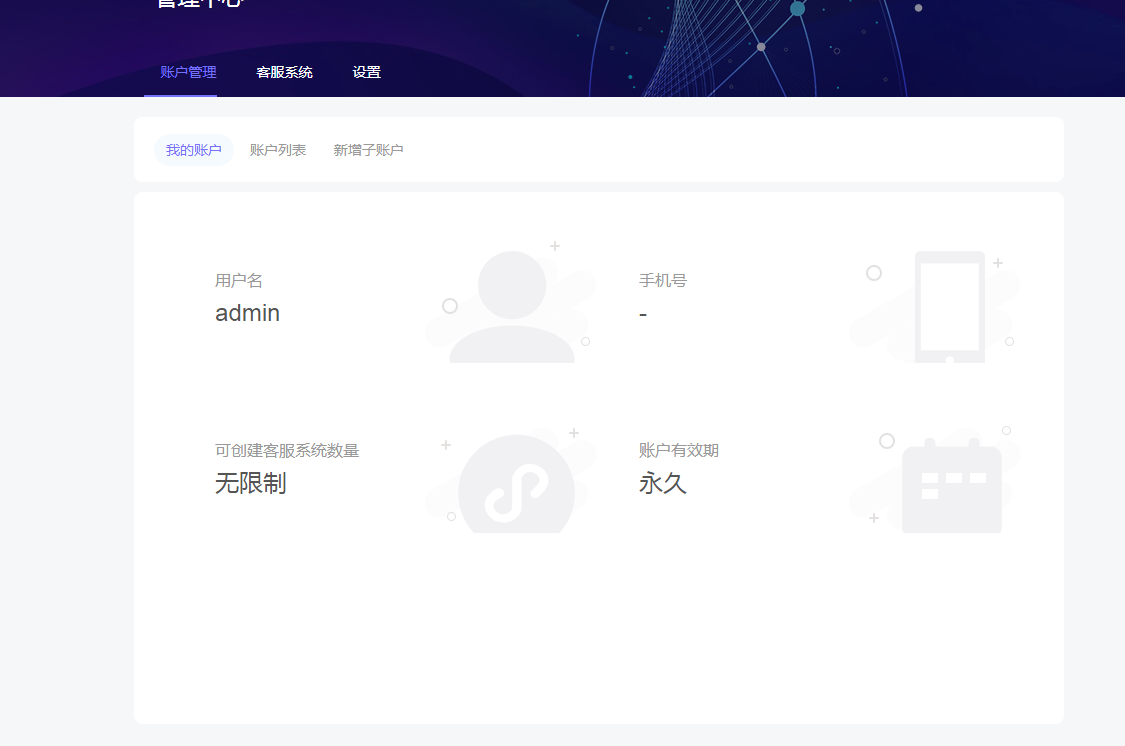Click the small circle beside the calendar graphic
Viewport: 1125px width, 746px height.
pos(887,440)
